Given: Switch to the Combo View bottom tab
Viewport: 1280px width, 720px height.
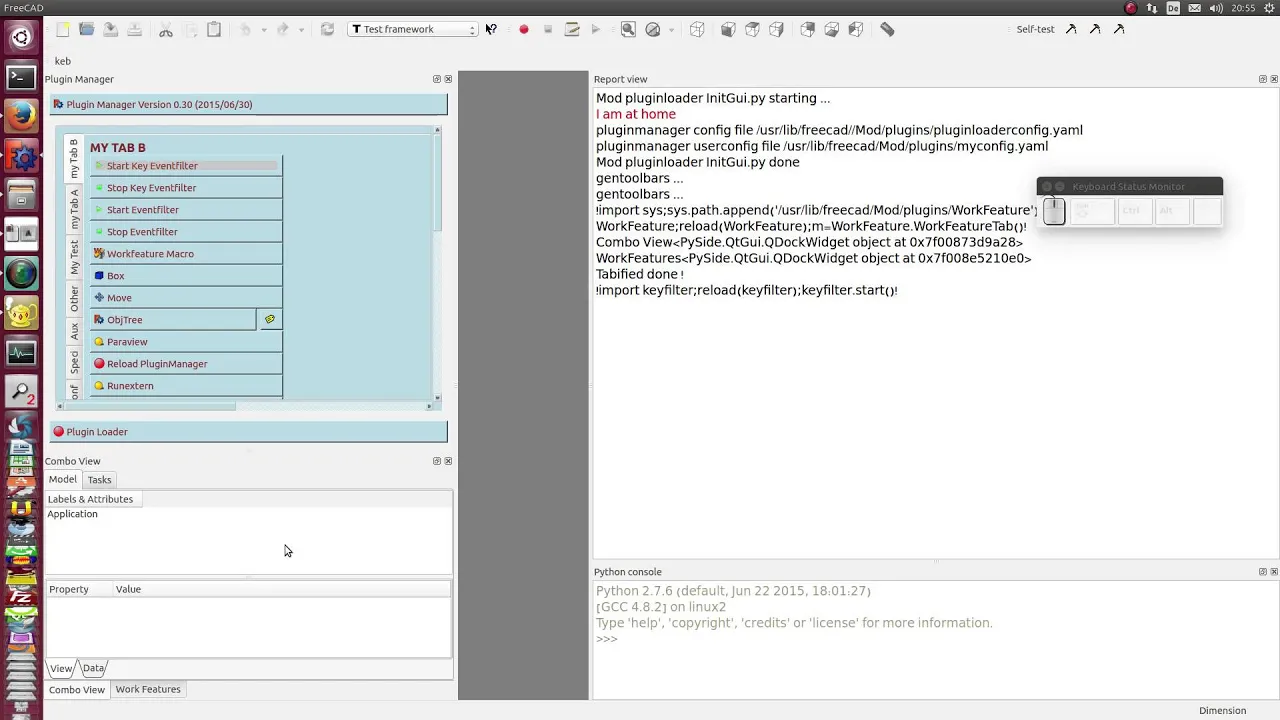Looking at the screenshot, I should (x=77, y=690).
